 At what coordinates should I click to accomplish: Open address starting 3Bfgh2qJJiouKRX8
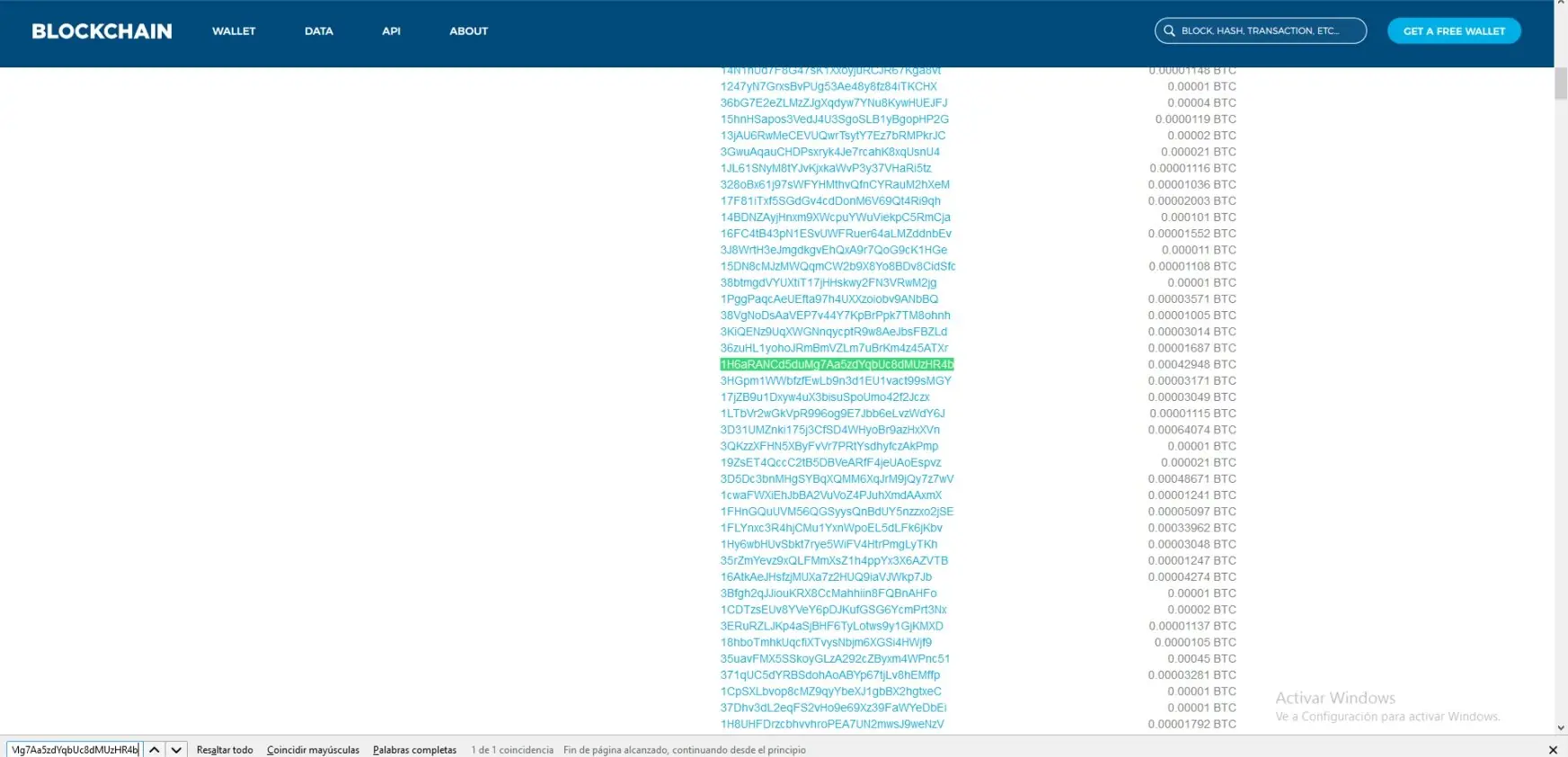coord(828,592)
